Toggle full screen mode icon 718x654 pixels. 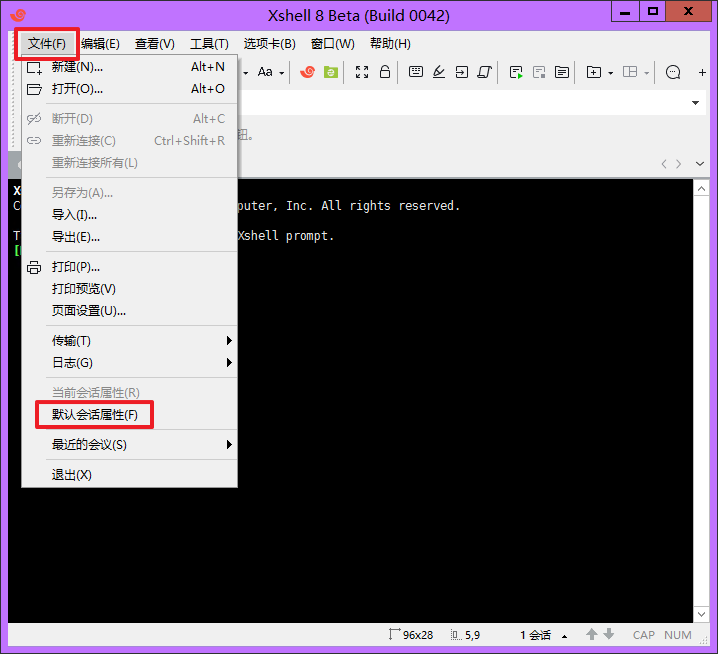click(362, 72)
